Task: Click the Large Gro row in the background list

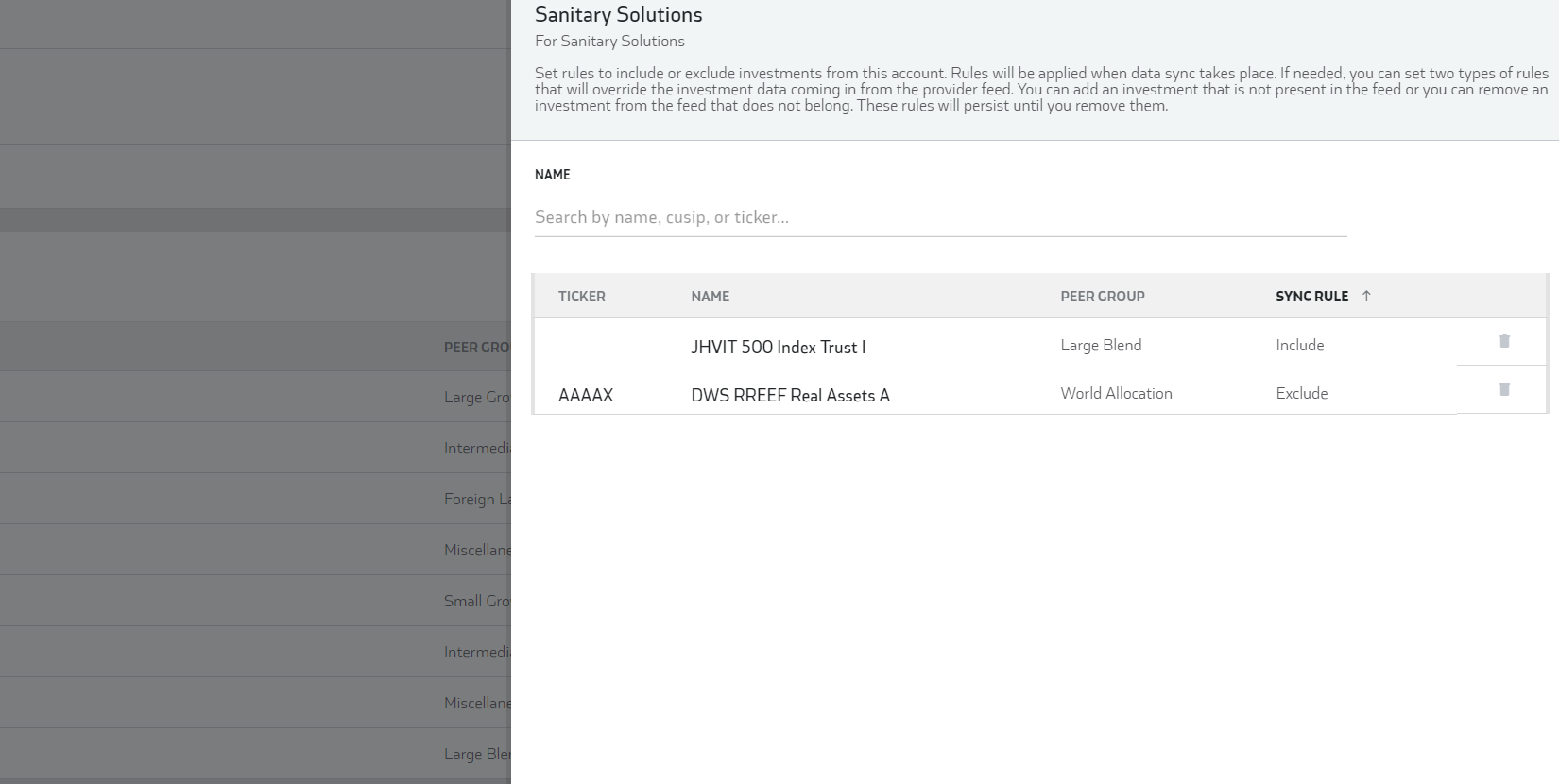Action: (x=476, y=398)
